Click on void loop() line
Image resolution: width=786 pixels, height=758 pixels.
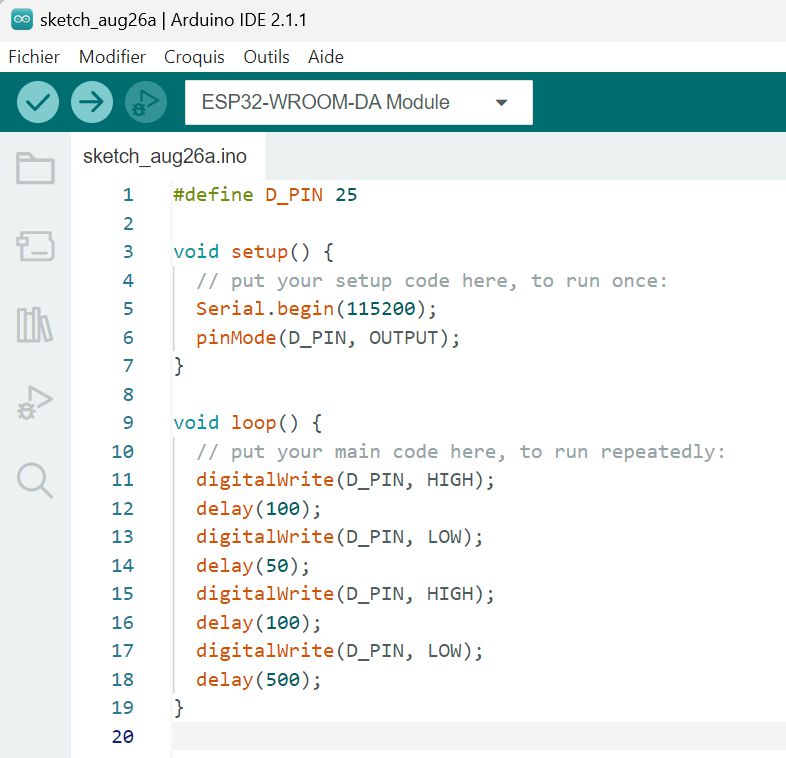[248, 423]
